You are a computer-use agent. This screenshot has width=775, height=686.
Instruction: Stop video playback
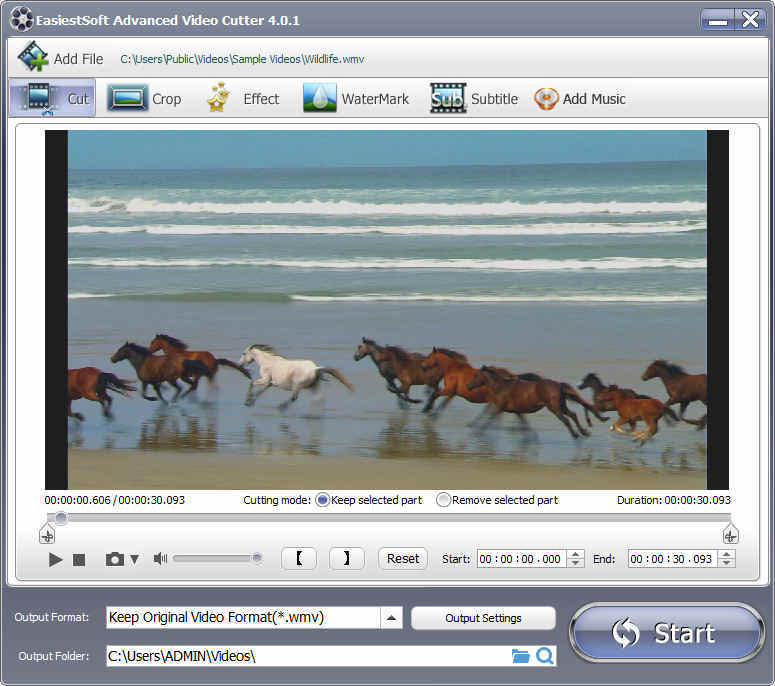pos(79,559)
